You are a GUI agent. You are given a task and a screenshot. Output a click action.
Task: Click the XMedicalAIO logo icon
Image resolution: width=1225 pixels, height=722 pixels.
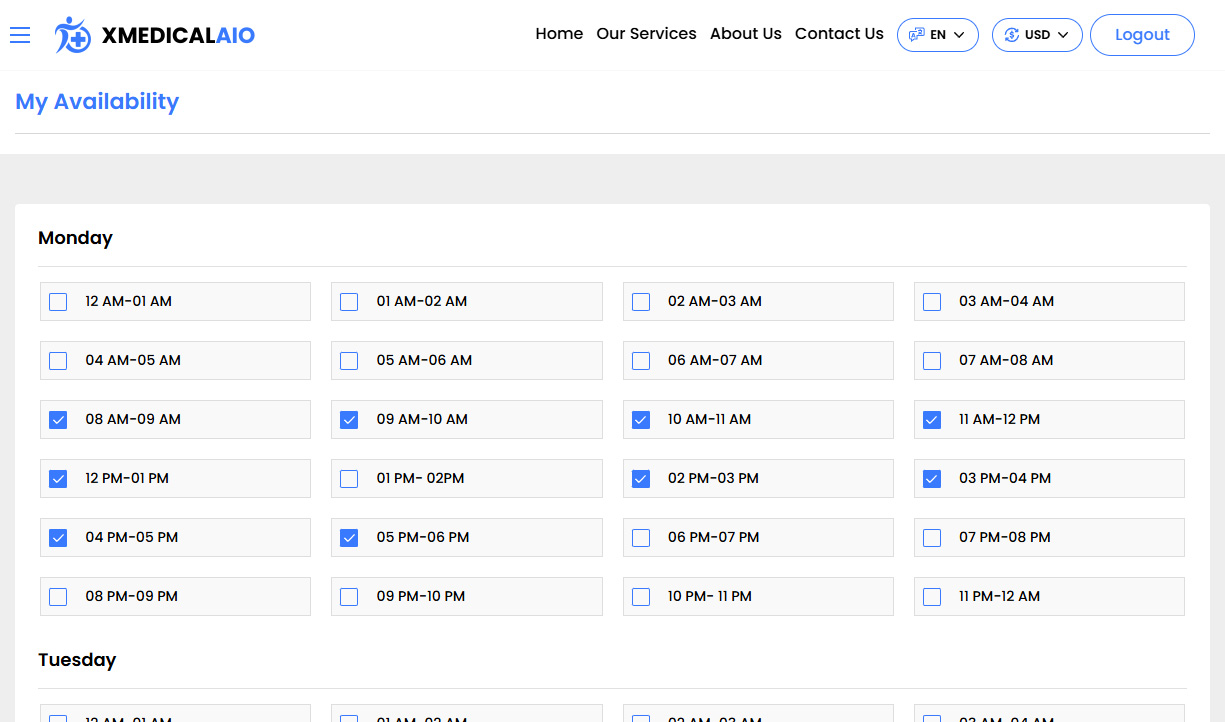tap(71, 34)
